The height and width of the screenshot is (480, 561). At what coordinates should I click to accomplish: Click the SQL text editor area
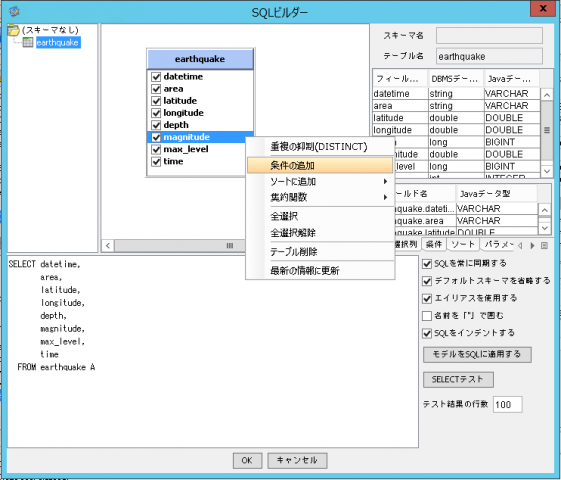pyautogui.click(x=213, y=351)
